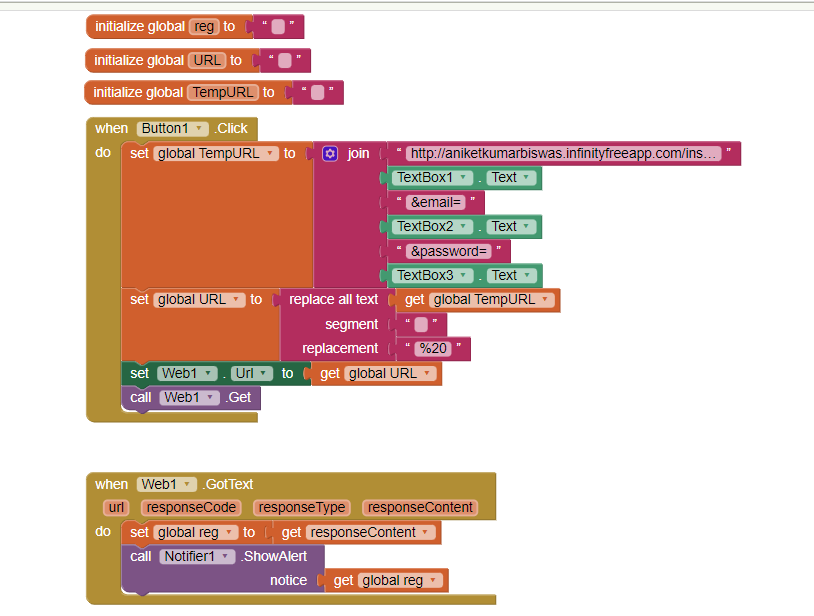Edit the &password= text string

[x=448, y=251]
